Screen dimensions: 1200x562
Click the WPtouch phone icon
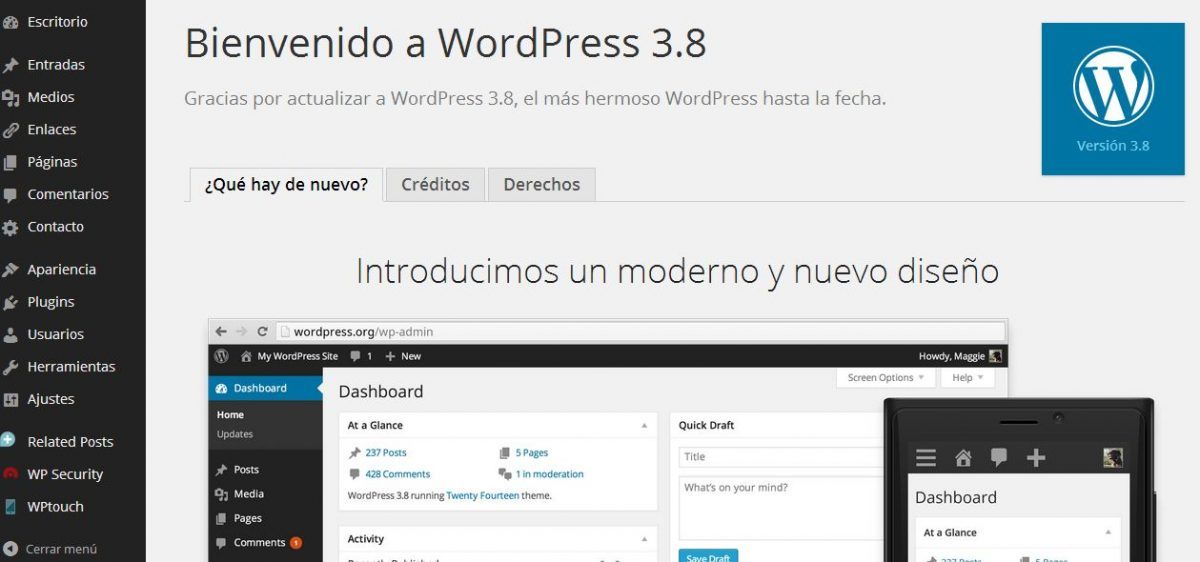pyautogui.click(x=10, y=506)
